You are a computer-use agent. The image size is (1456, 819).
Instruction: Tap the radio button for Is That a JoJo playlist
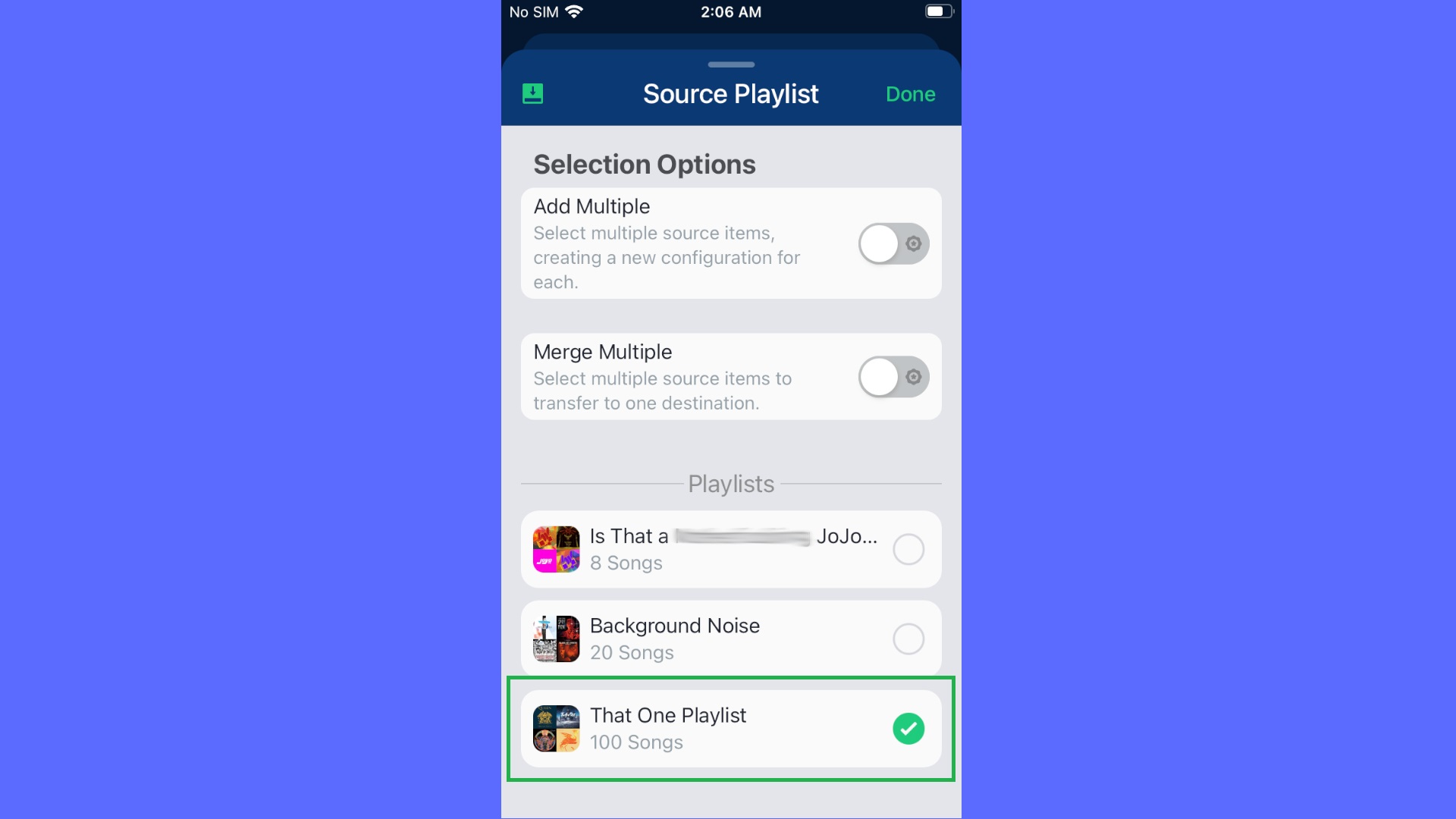point(908,549)
